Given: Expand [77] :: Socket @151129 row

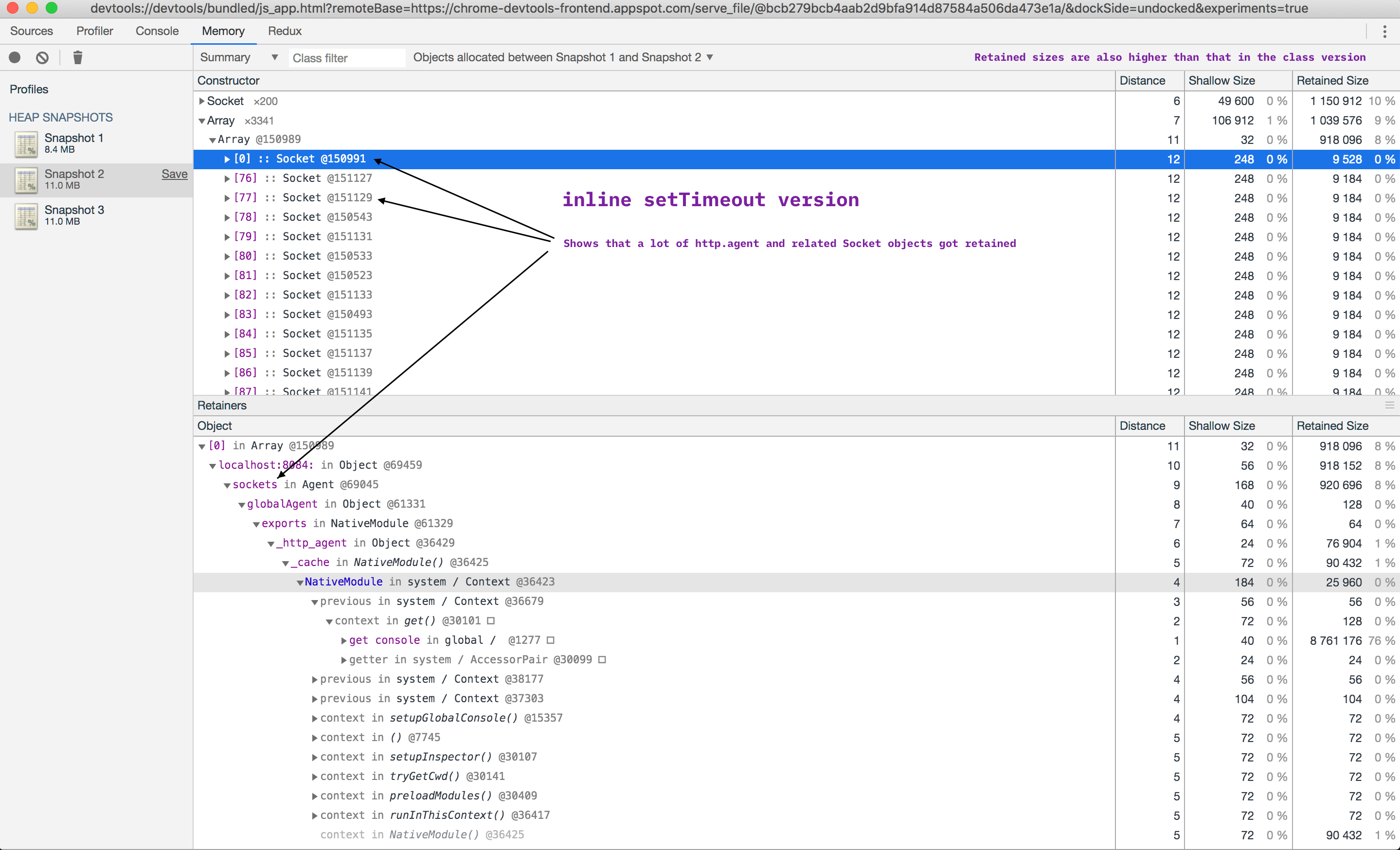Looking at the screenshot, I should [x=227, y=197].
